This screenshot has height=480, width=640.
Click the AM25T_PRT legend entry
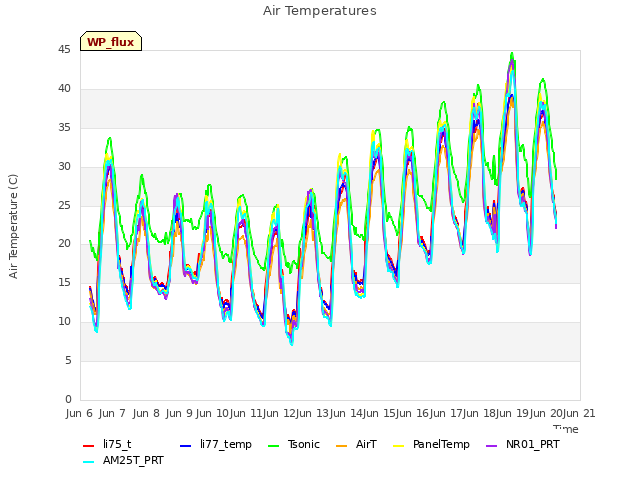[x=123, y=461]
